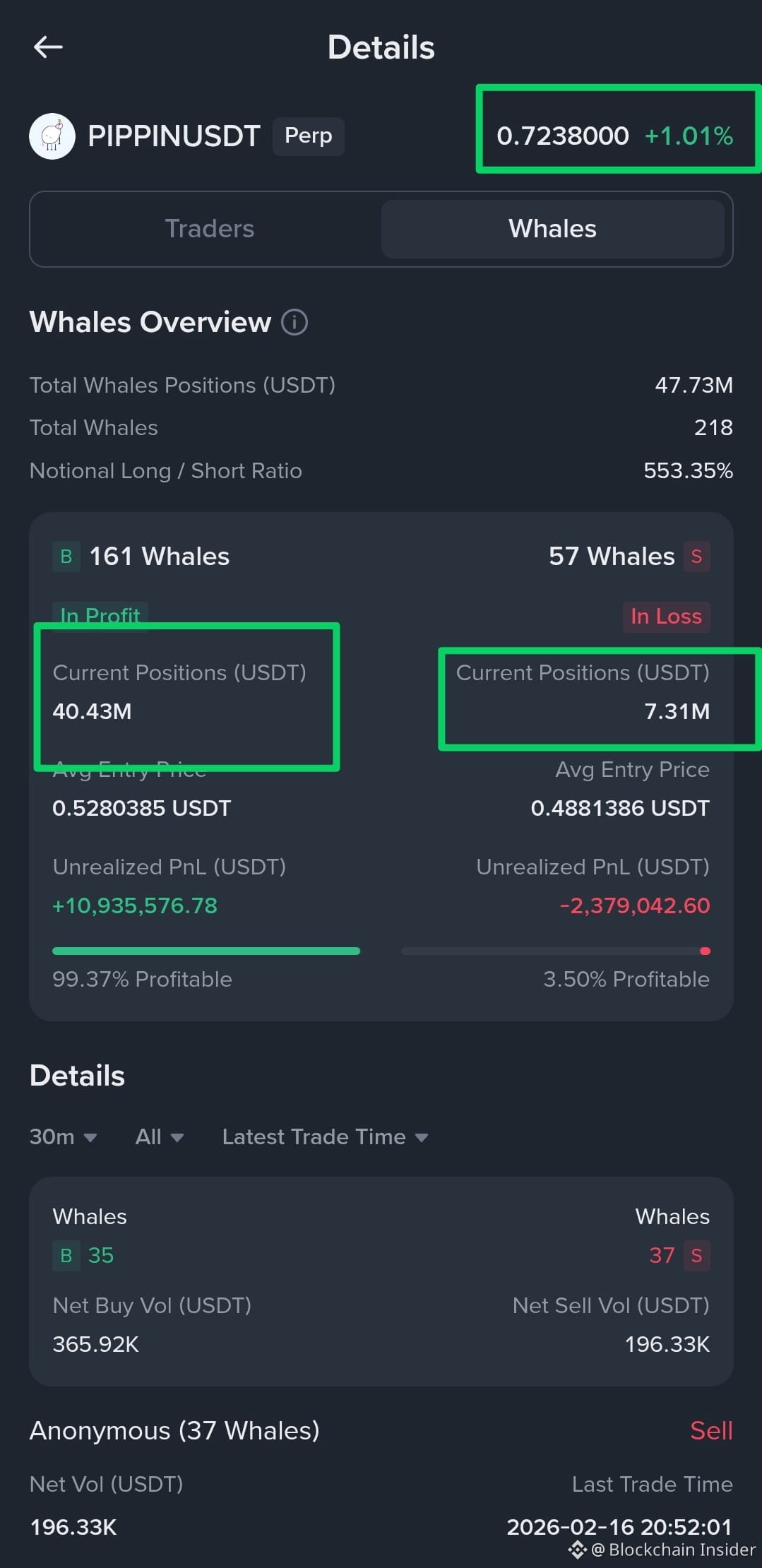Click the red Sell label
Image resolution: width=762 pixels, height=1568 pixels.
coord(711,1431)
